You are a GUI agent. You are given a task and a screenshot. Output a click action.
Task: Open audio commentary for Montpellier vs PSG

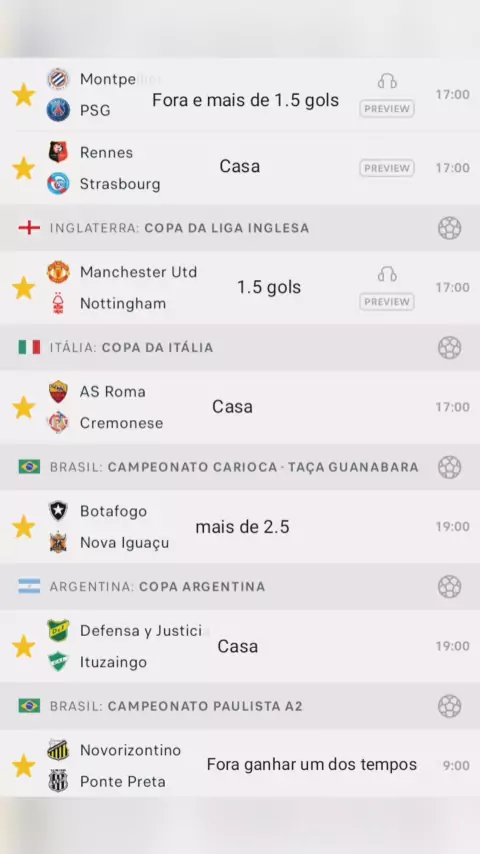(x=387, y=82)
